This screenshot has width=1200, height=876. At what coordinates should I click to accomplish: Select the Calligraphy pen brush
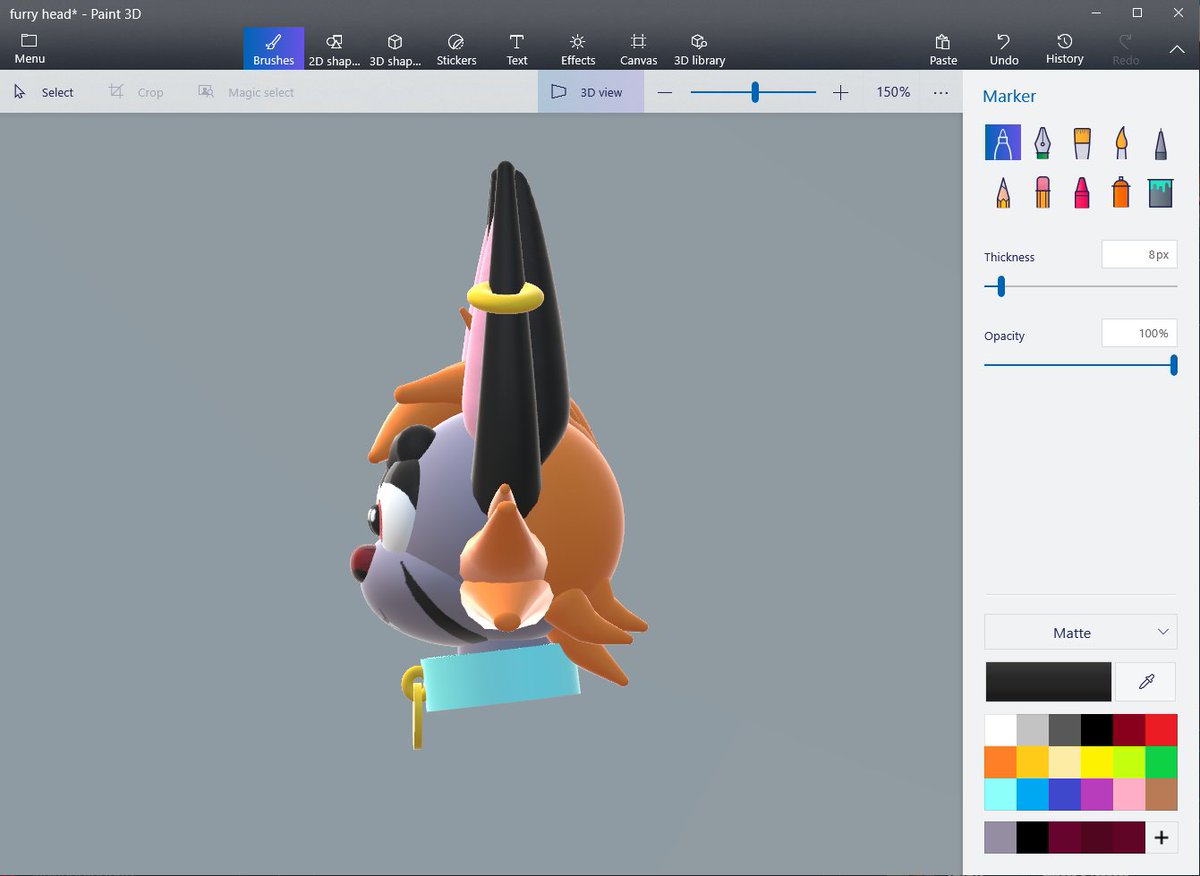coord(1042,142)
